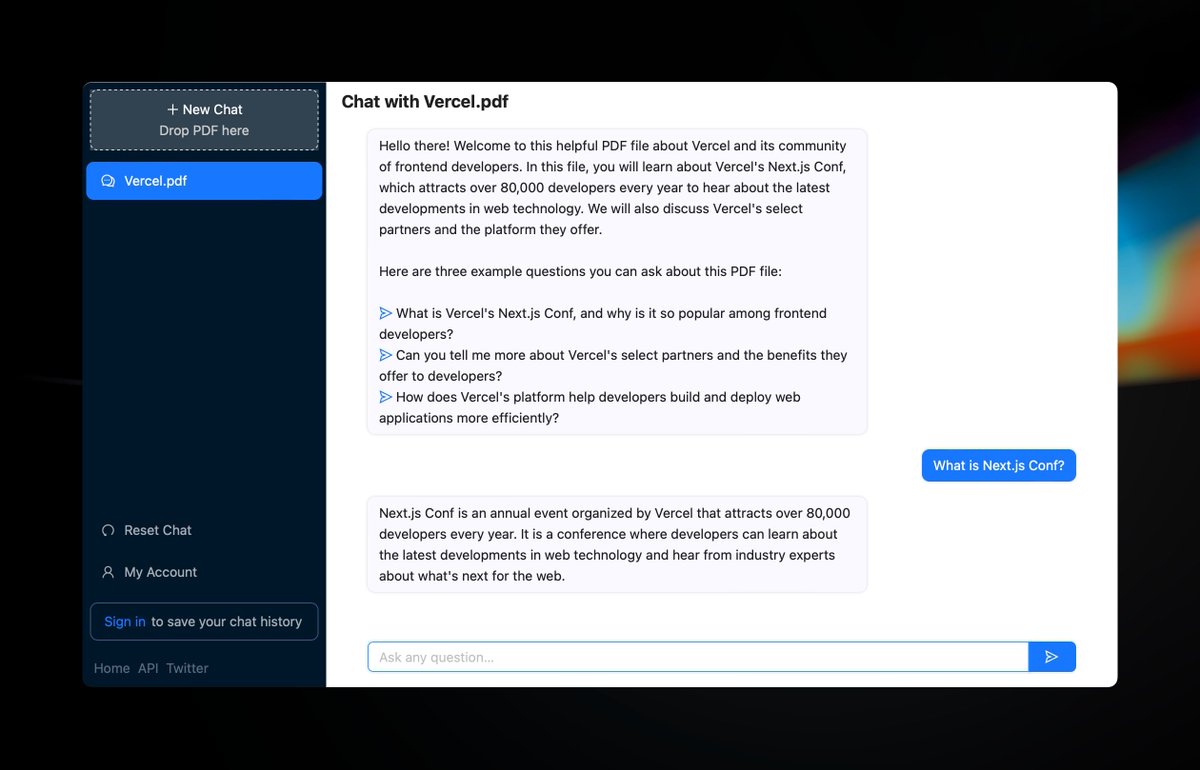
Task: Click the send arrow button
Action: point(1052,657)
